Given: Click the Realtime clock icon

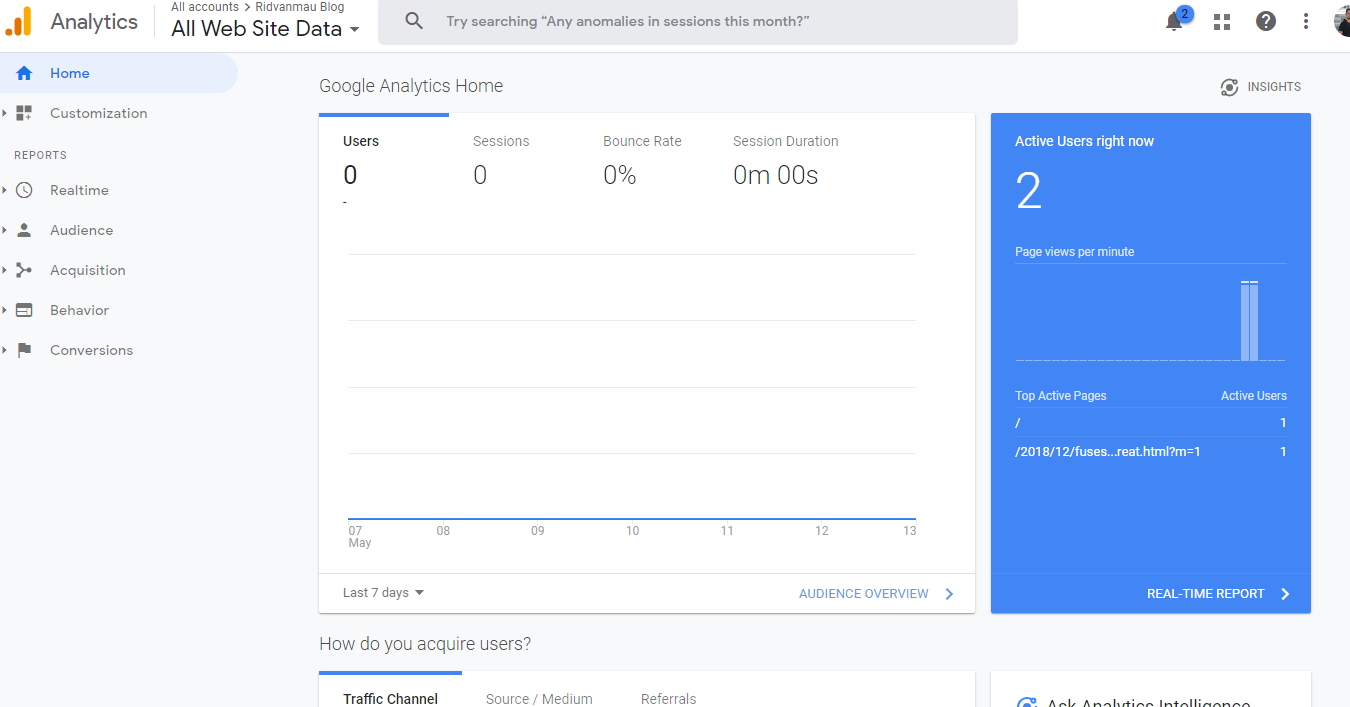Looking at the screenshot, I should [25, 190].
